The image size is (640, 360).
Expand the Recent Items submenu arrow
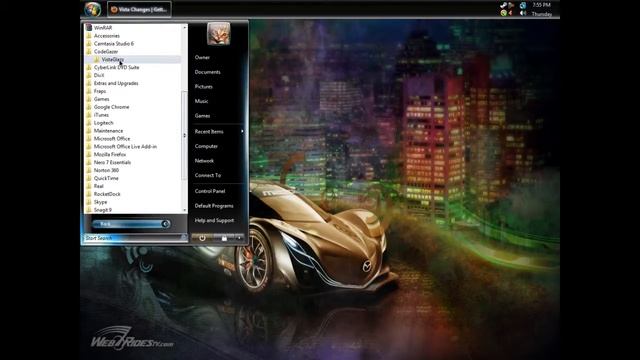coord(242,131)
